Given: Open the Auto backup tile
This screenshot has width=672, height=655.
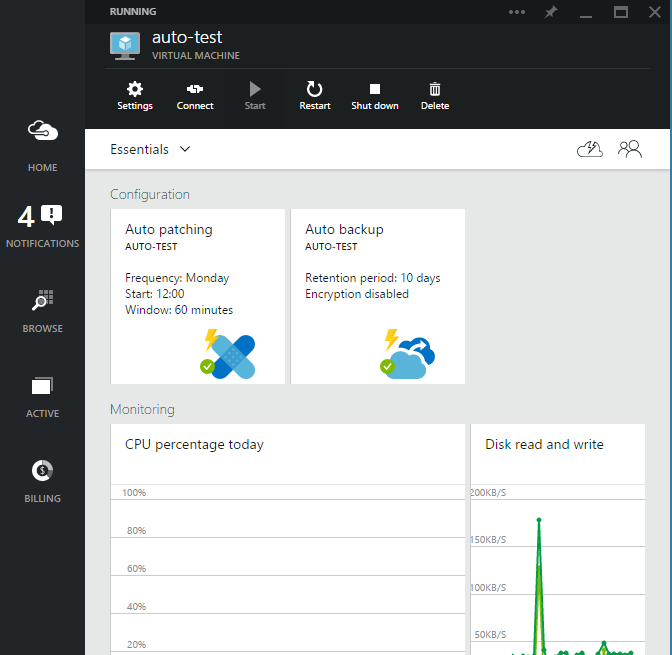Looking at the screenshot, I should 378,296.
